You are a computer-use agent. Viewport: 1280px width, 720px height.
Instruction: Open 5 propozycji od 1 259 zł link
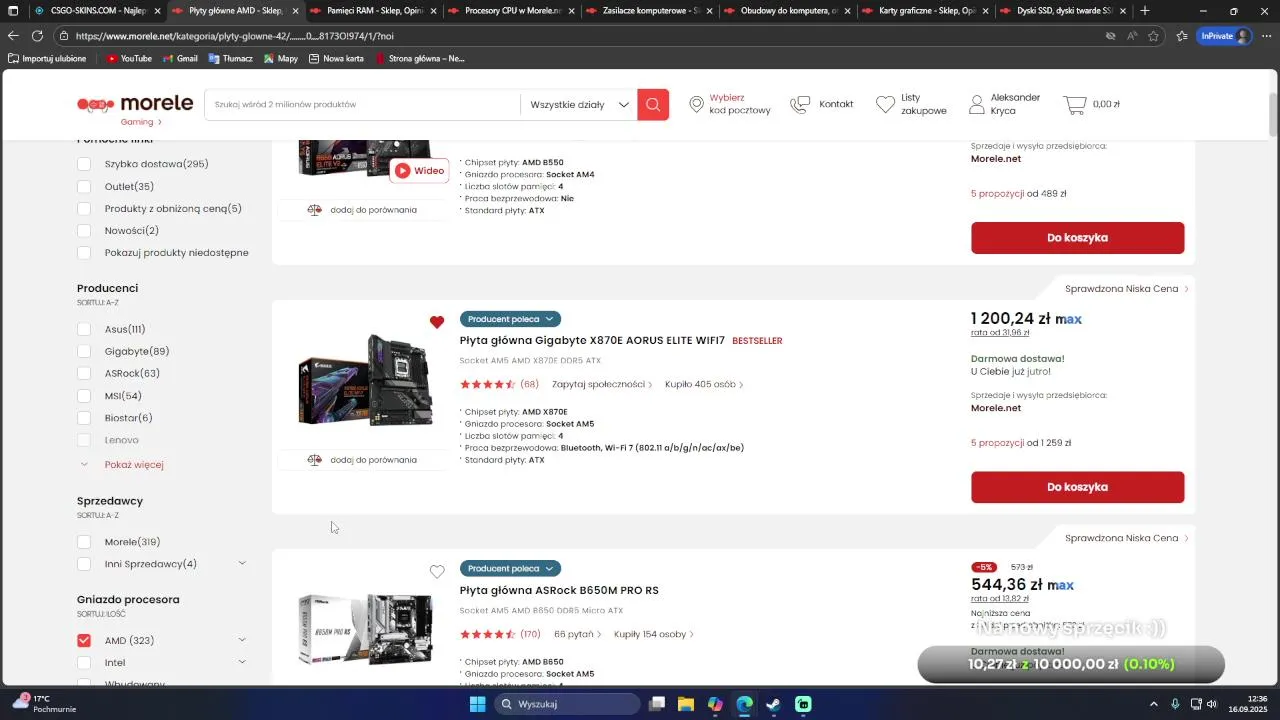coord(1020,443)
